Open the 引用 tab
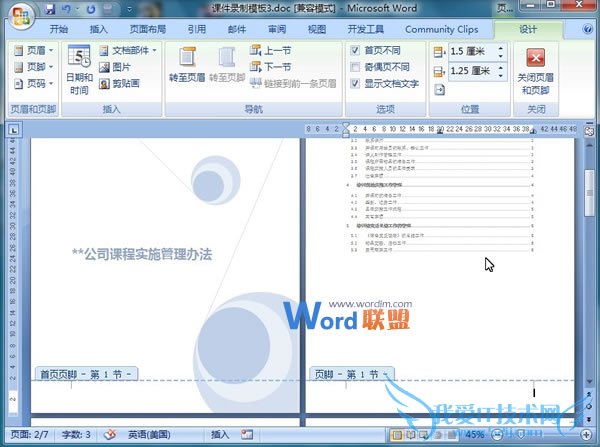This screenshot has width=600, height=447. coord(197,29)
